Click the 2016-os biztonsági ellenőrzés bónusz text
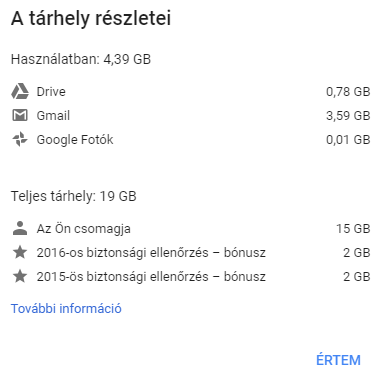The image size is (381, 378). point(151,253)
